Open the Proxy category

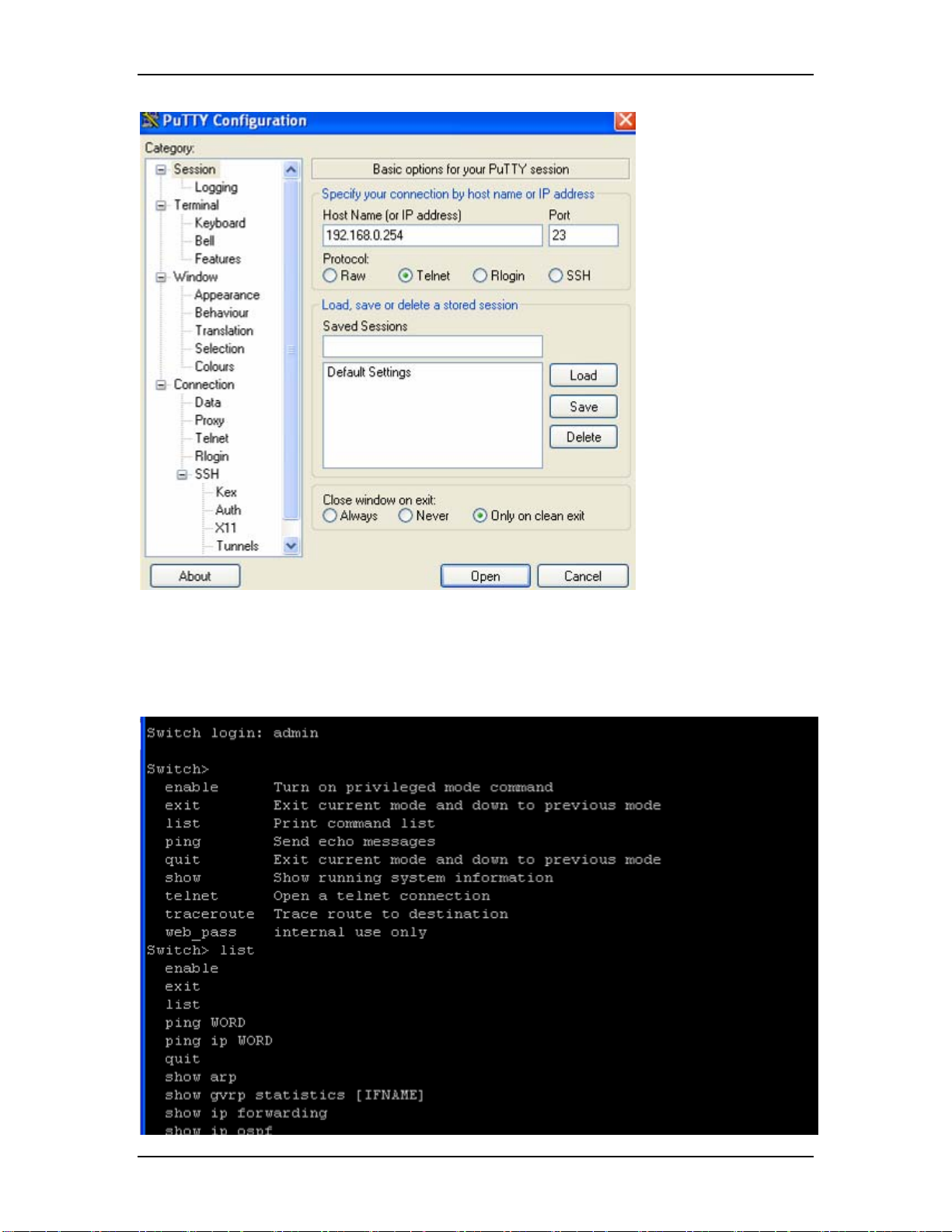[x=210, y=421]
